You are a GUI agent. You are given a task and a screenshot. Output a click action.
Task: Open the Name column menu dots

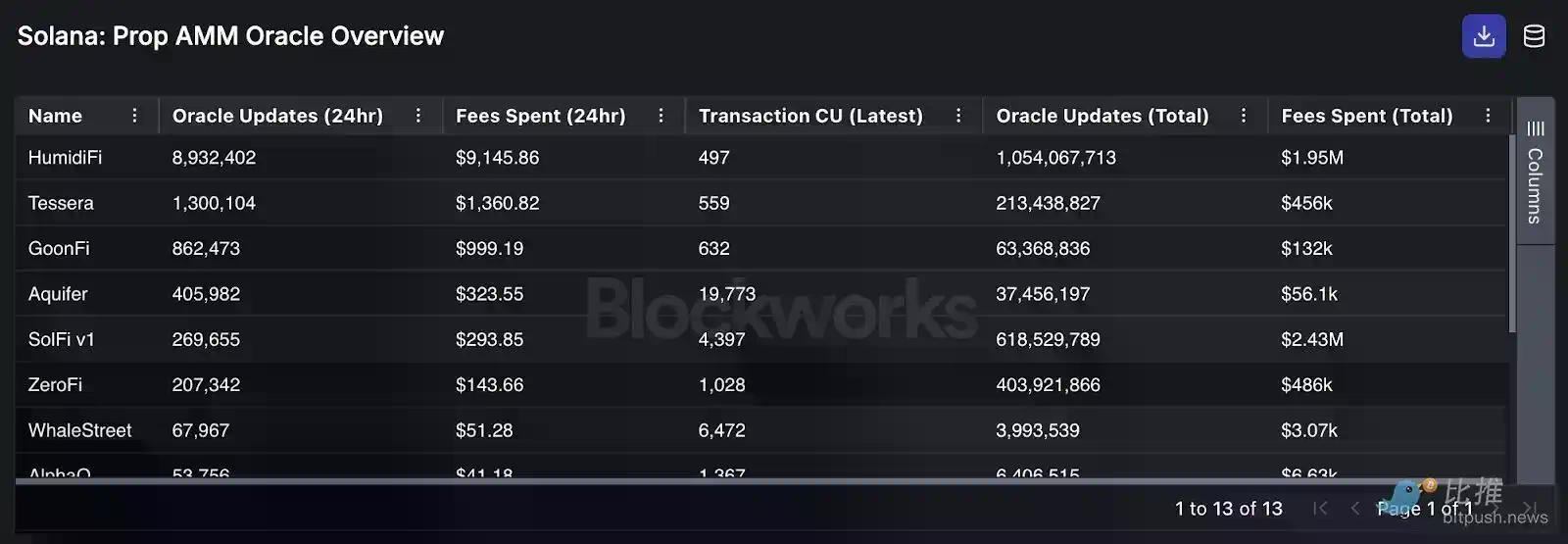pos(135,116)
